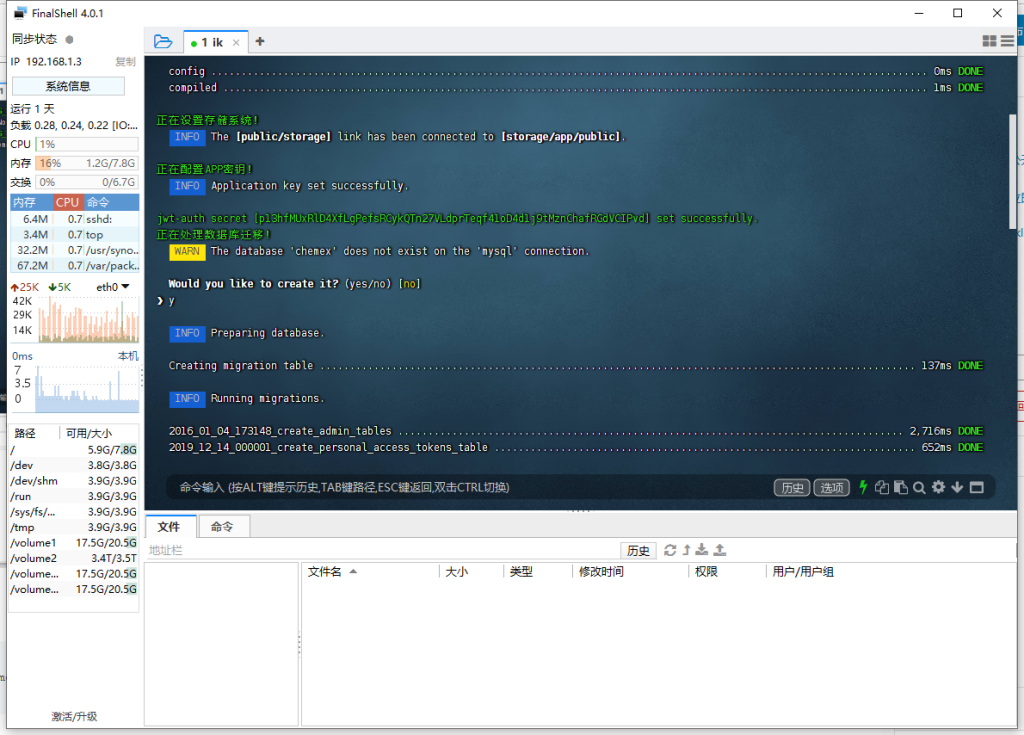The width and height of the screenshot is (1024, 735).
Task: Expand the eth0 network interface dropdown
Action: (x=113, y=287)
